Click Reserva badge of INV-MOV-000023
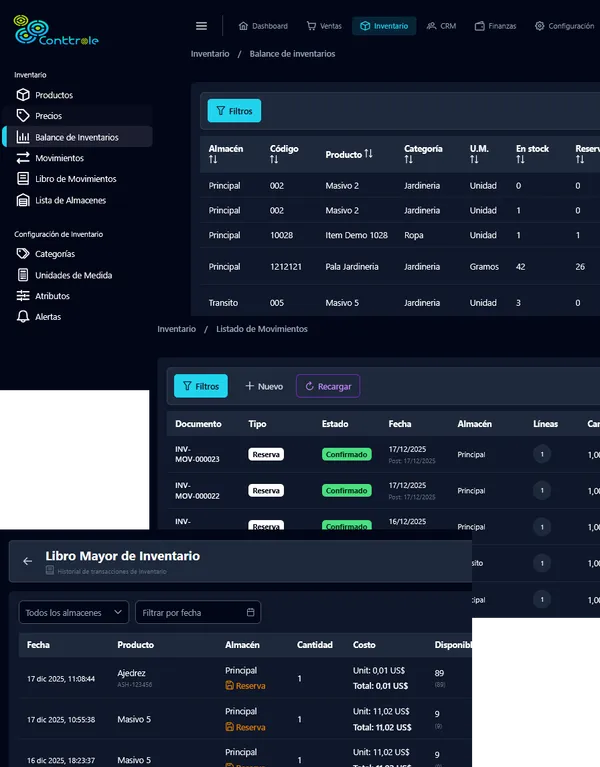This screenshot has height=767, width=600. (266, 454)
